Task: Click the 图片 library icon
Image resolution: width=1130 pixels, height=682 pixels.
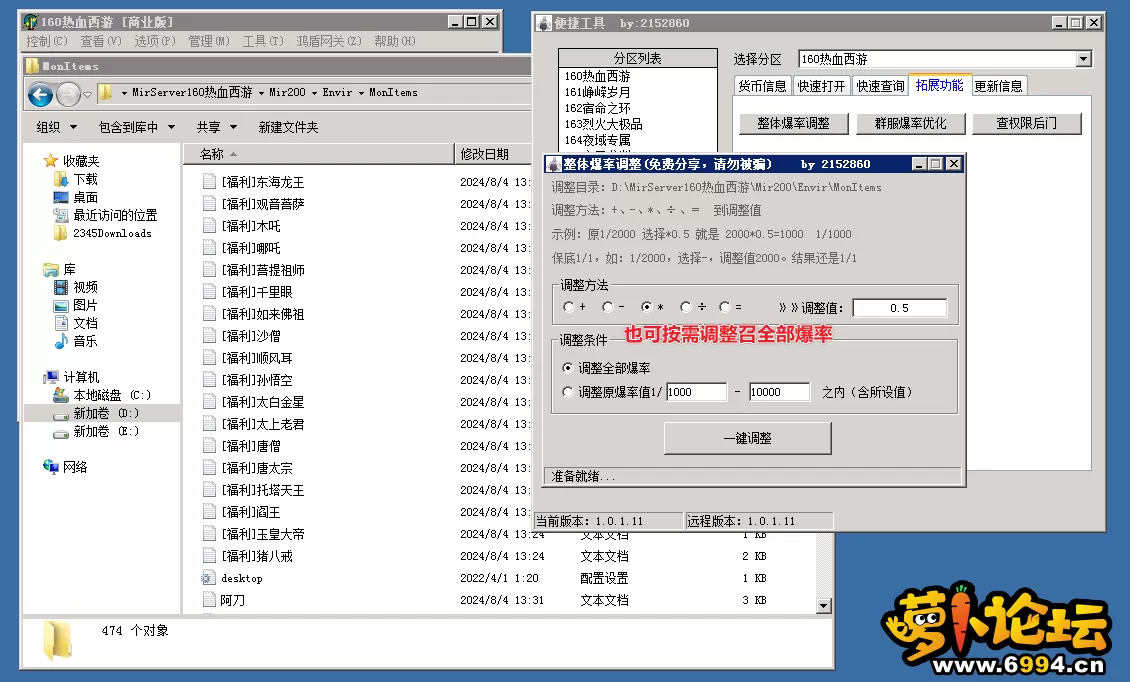Action: pyautogui.click(x=61, y=305)
